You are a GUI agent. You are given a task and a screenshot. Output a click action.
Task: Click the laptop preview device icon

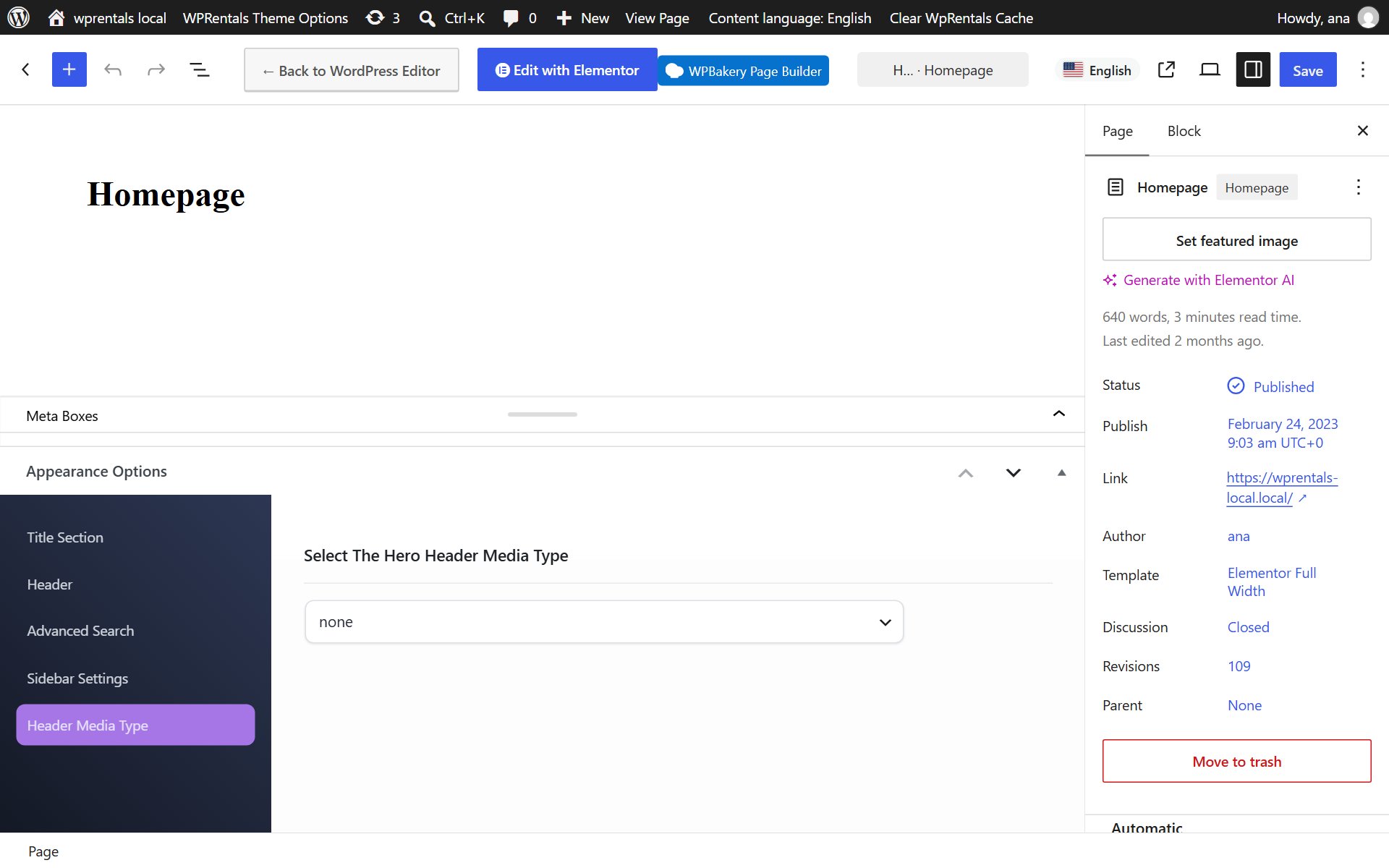point(1210,69)
